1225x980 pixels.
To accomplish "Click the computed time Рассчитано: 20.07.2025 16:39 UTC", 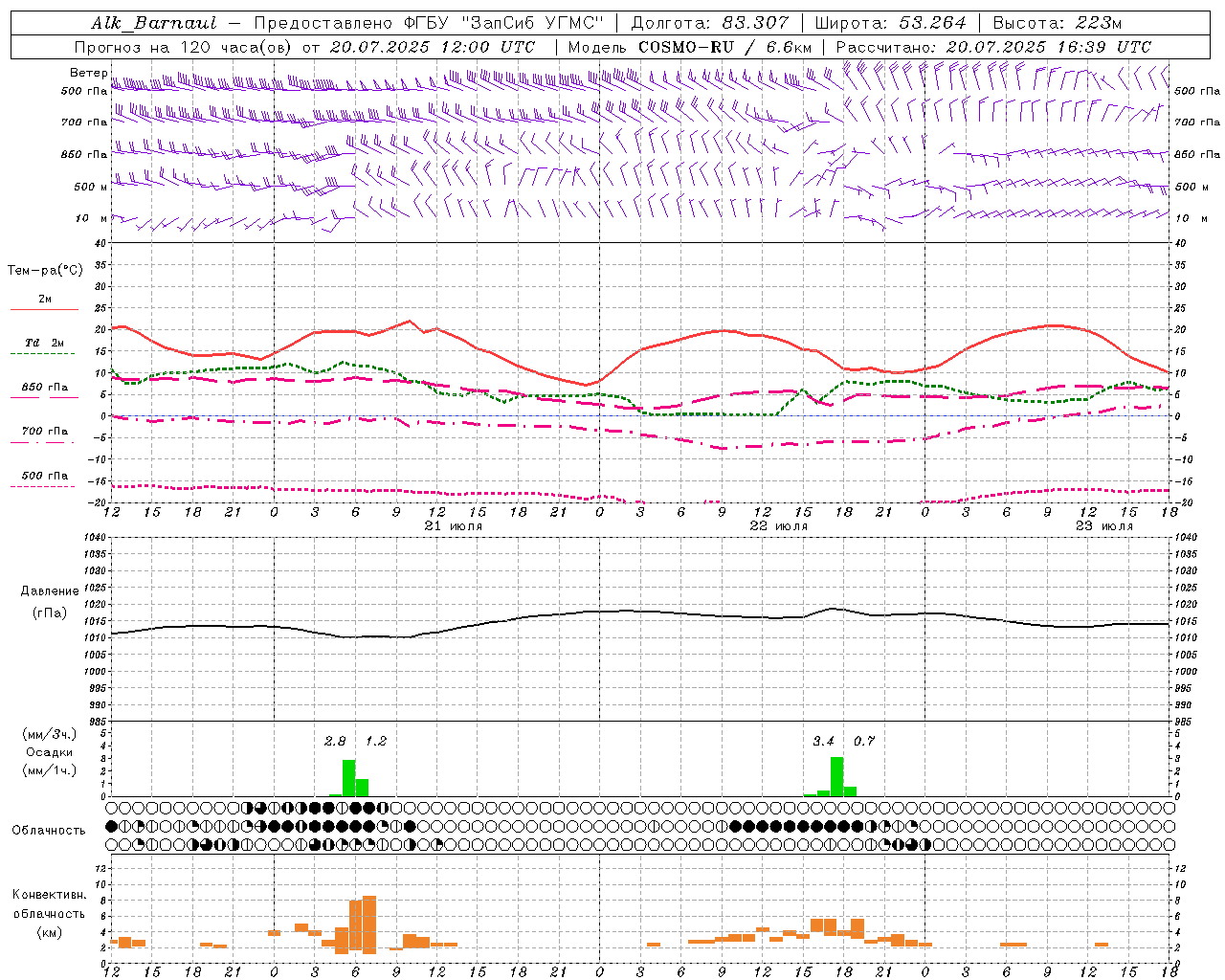I will 993,47.
